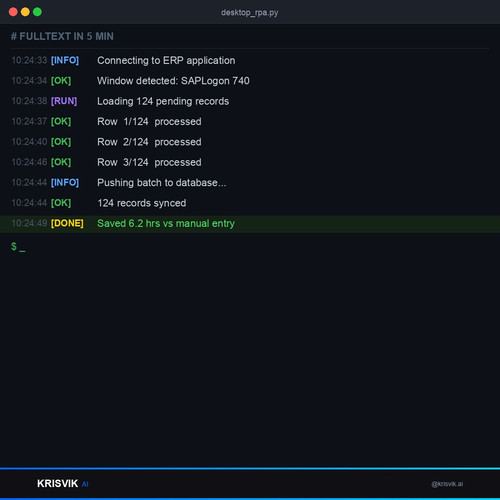Click the [OK] tag beside Row 2/124
This screenshot has width=500, height=500.
pos(61,142)
